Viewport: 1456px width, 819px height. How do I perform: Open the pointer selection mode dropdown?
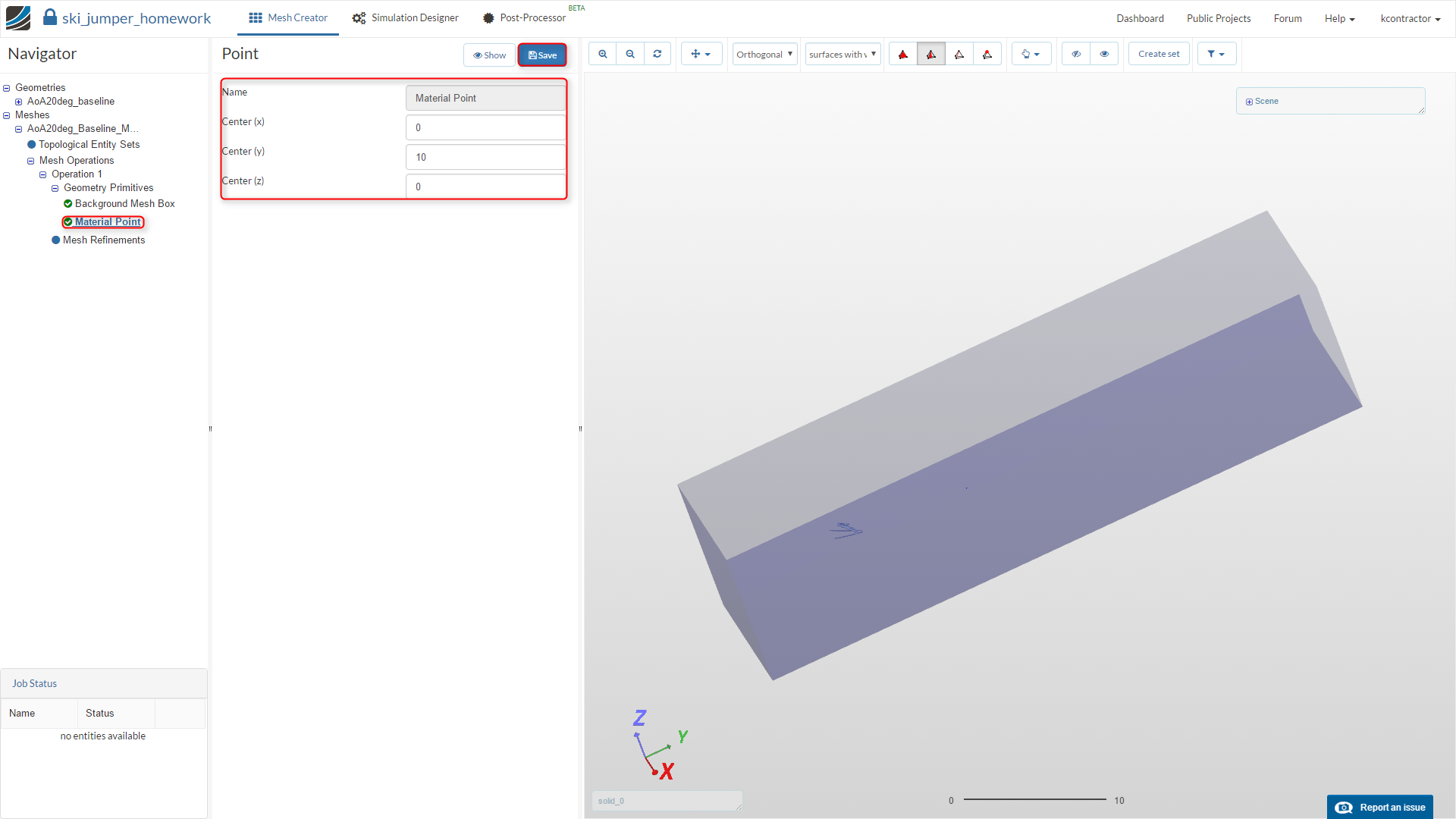(1031, 54)
